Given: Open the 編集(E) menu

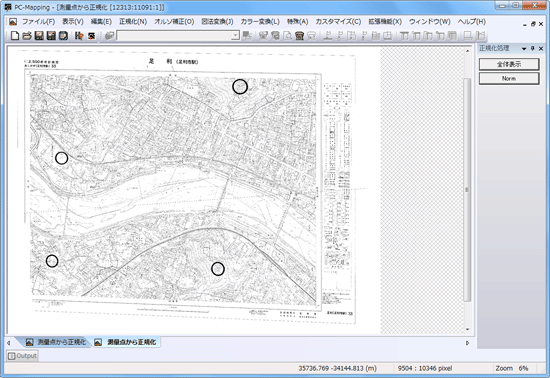Looking at the screenshot, I should point(101,22).
